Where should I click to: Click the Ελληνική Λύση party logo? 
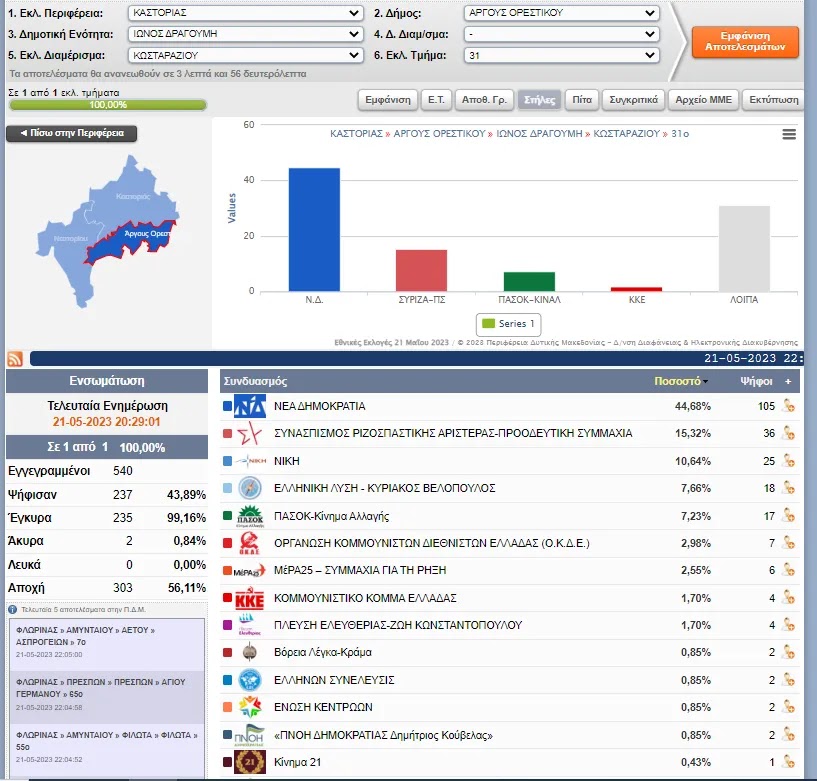[x=250, y=488]
